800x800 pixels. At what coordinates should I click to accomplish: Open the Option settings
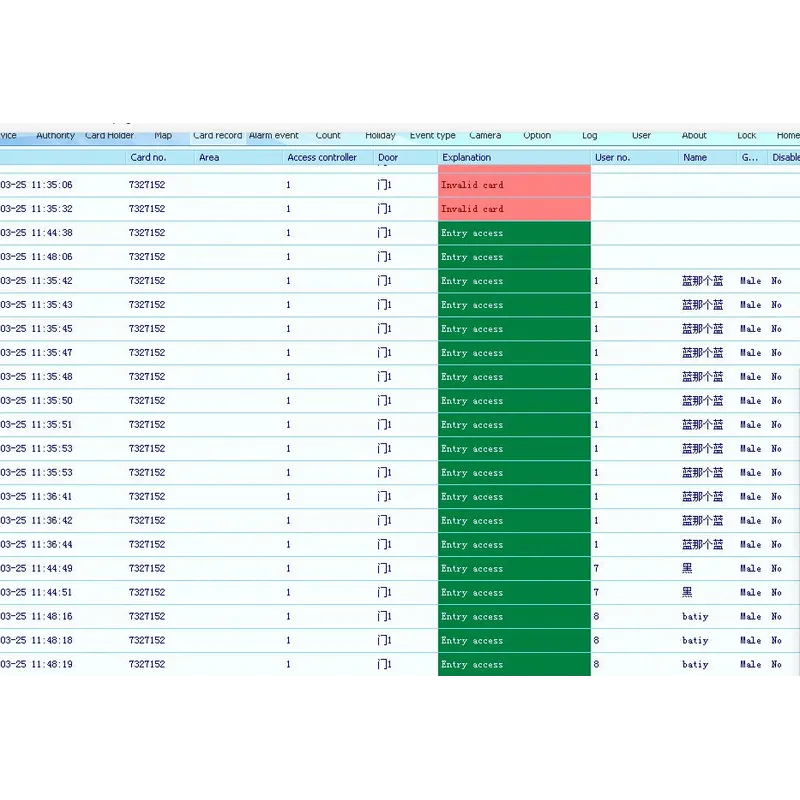[x=537, y=136]
